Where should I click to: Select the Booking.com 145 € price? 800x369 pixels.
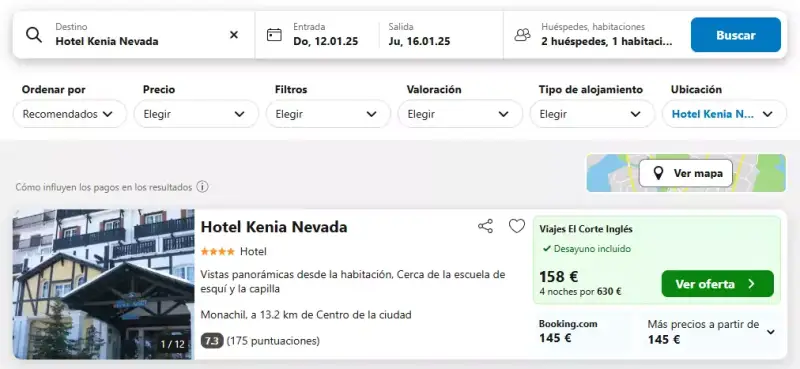click(568, 331)
